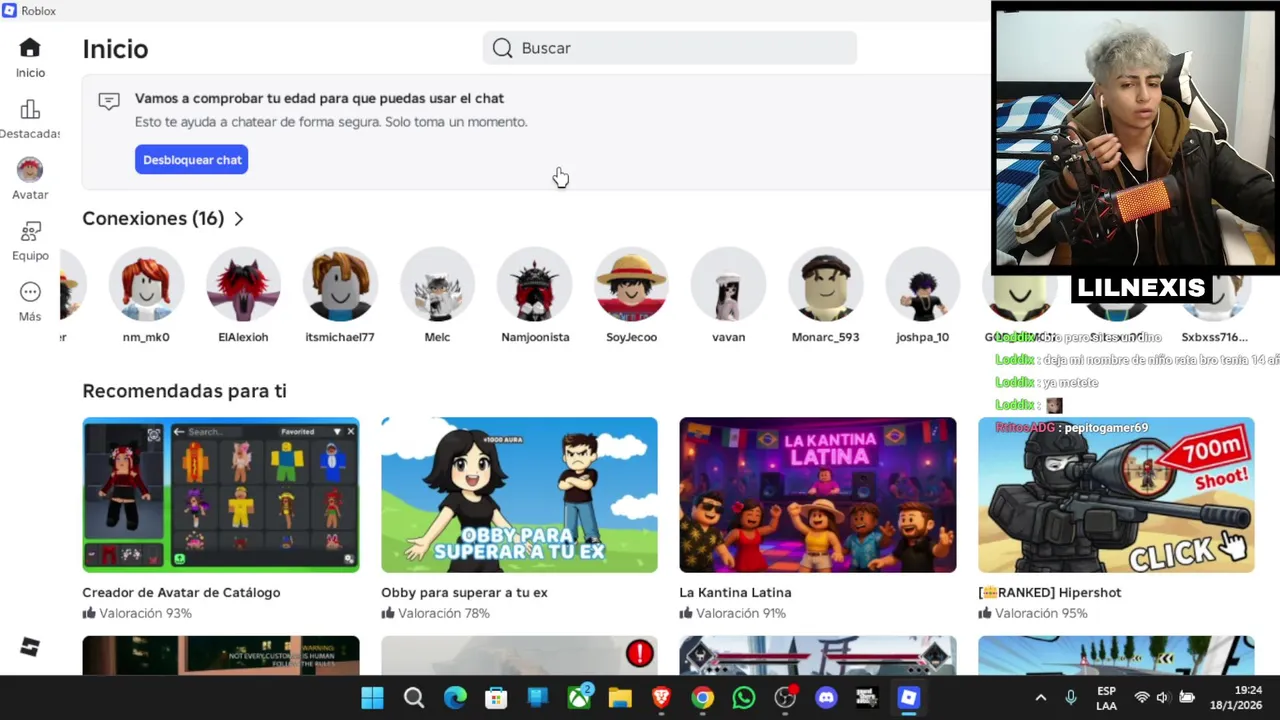Image resolution: width=1280 pixels, height=720 pixels.
Task: Open the ESP LAA language switcher
Action: 1106,698
